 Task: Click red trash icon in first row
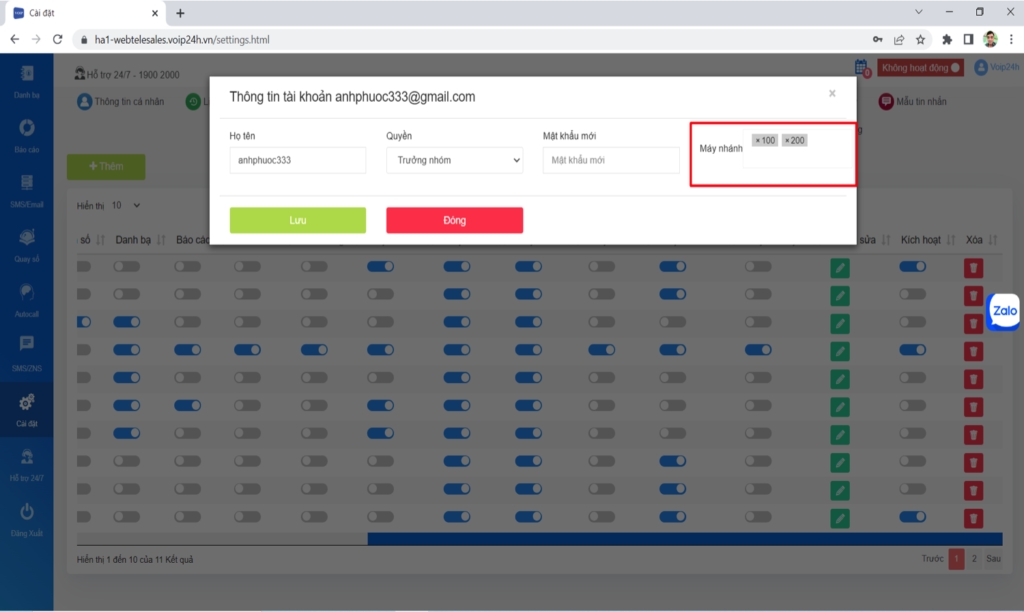[x=973, y=267]
